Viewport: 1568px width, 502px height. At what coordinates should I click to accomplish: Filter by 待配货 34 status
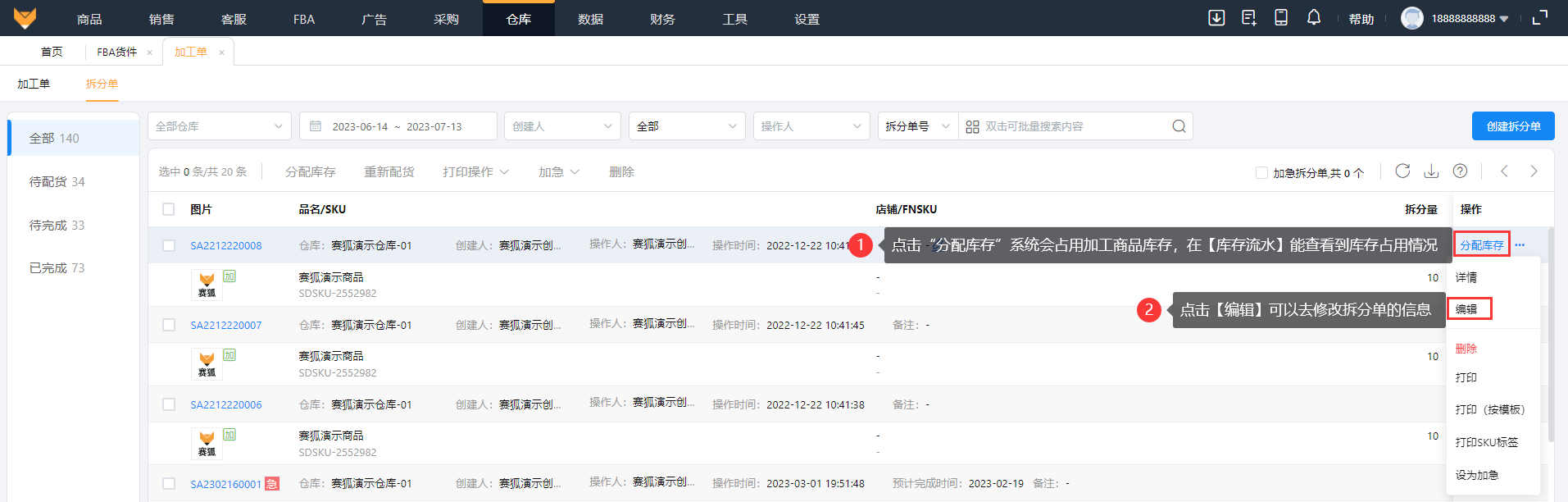coord(57,181)
